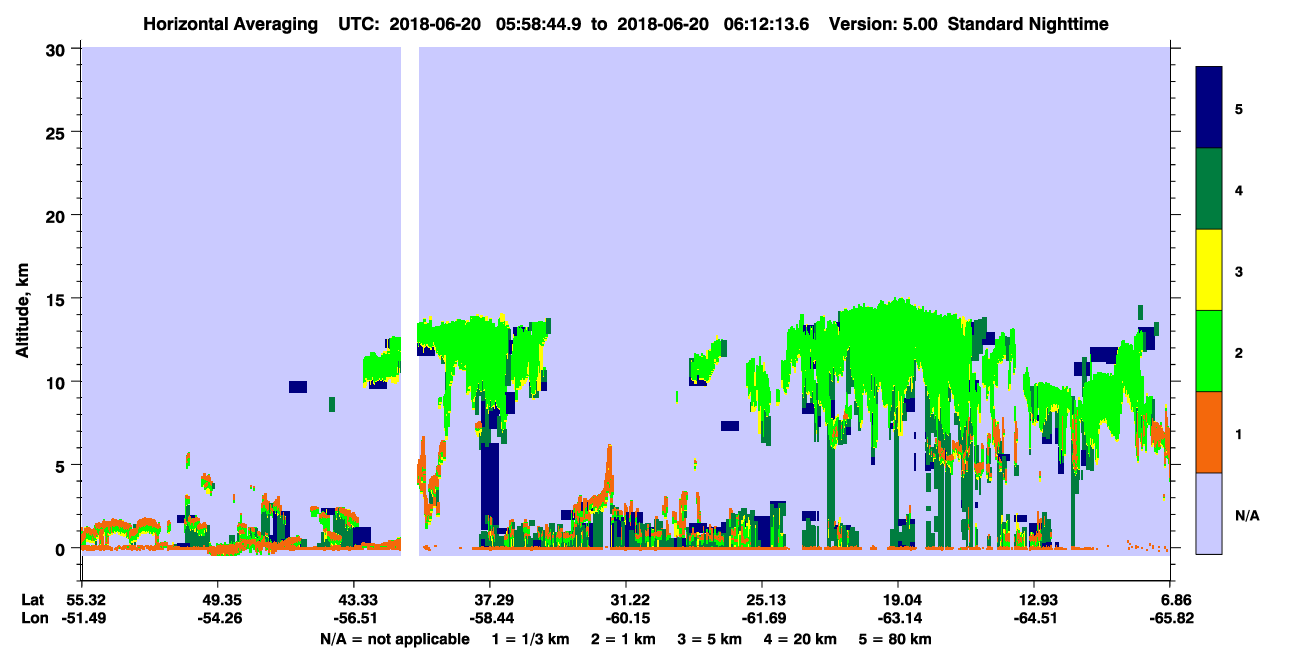Click the 'Standard Nighttime' text
Image resolution: width=1300 pixels, height=667 pixels.
coord(1028,24)
